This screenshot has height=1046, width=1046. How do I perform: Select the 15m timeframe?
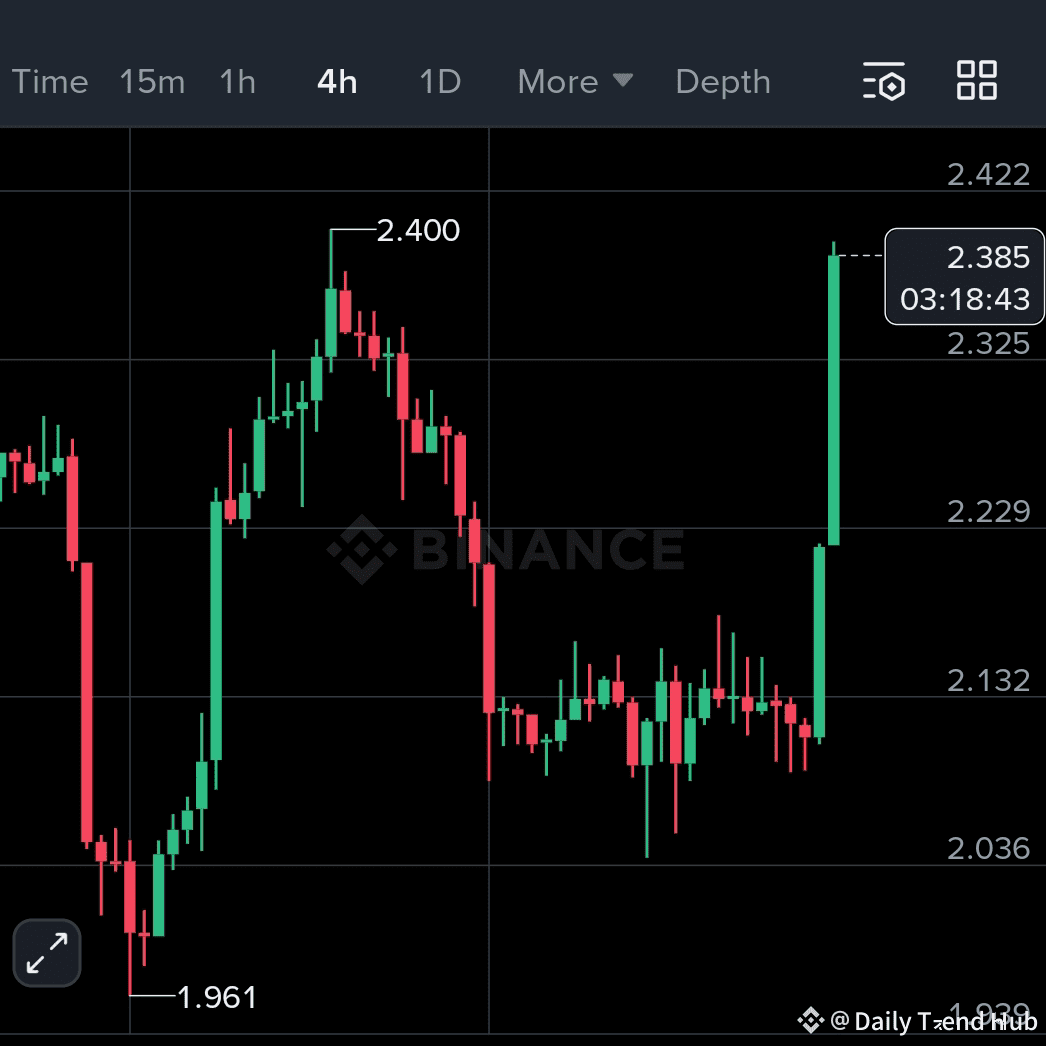point(152,81)
